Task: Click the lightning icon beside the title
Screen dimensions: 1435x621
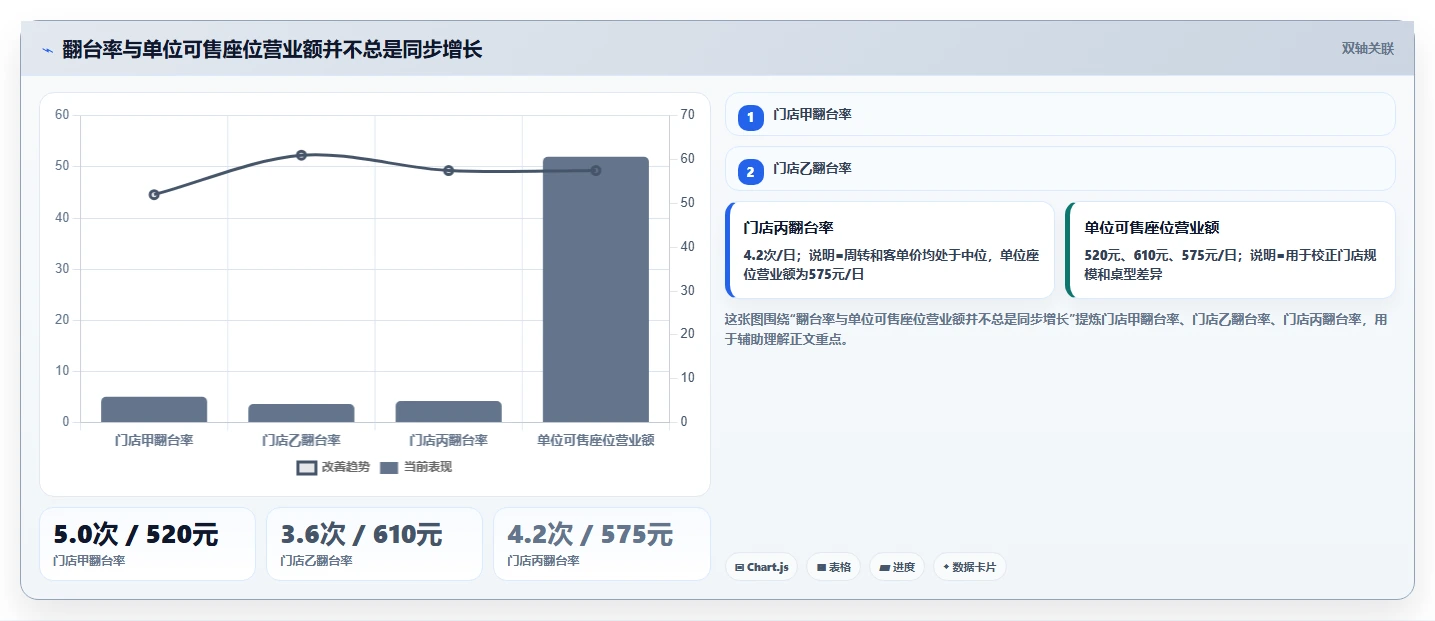Action: 47,50
